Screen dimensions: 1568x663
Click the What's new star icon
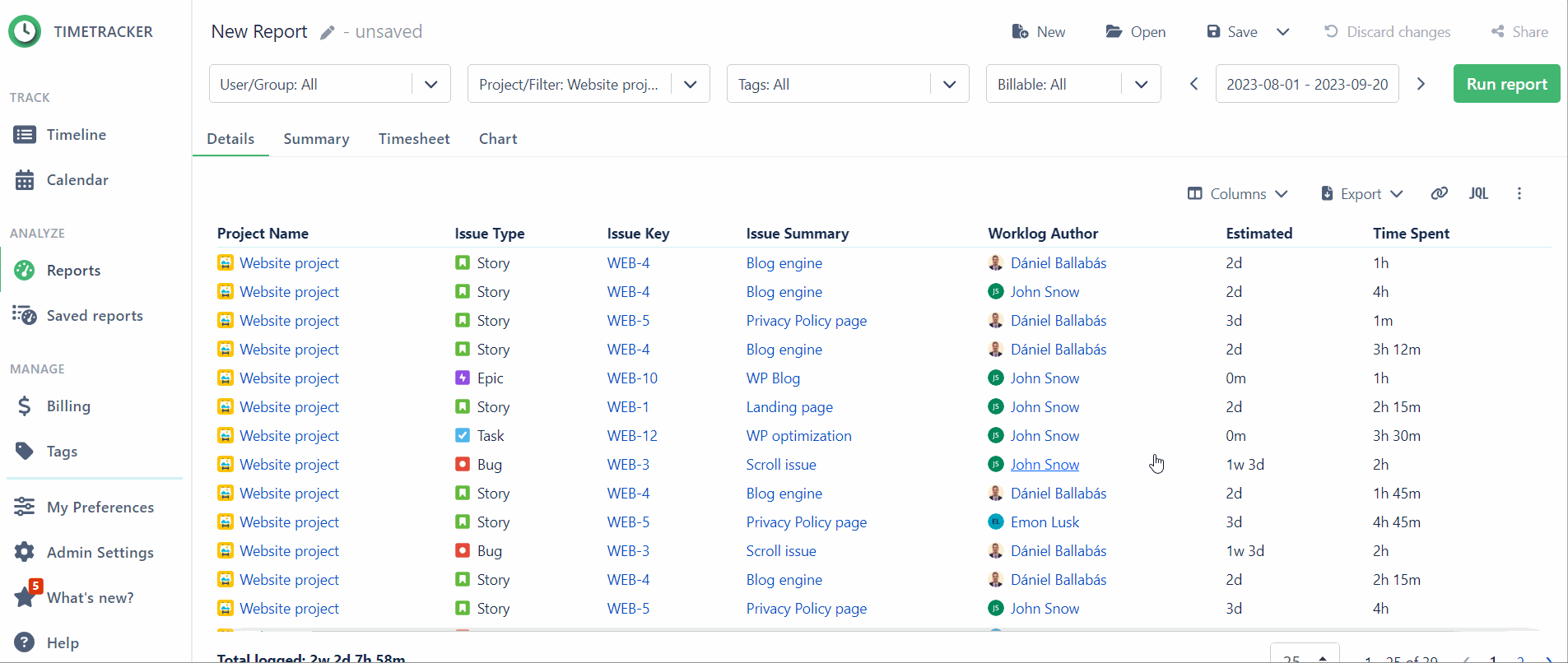pyautogui.click(x=26, y=596)
